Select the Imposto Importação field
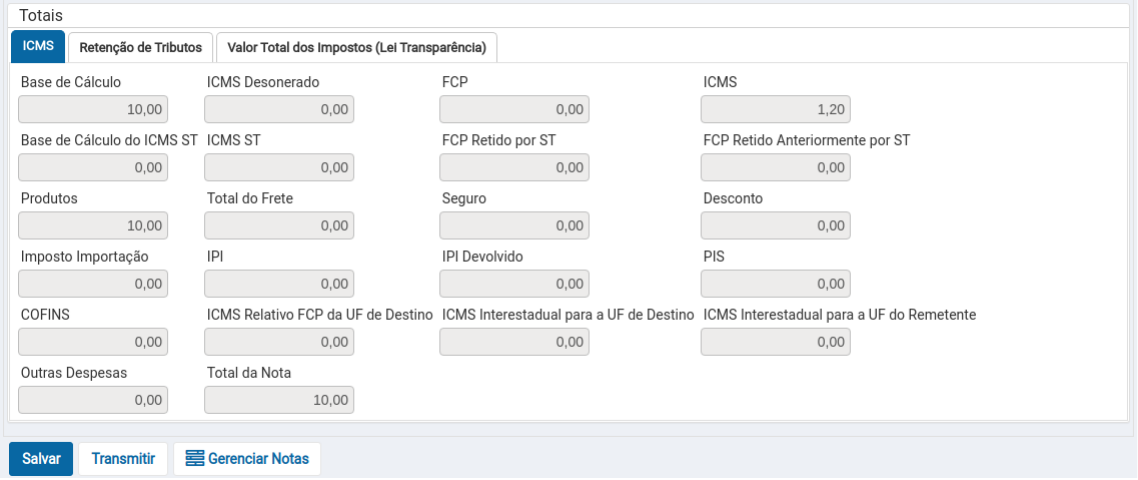This screenshot has width=1138, height=480. point(93,284)
